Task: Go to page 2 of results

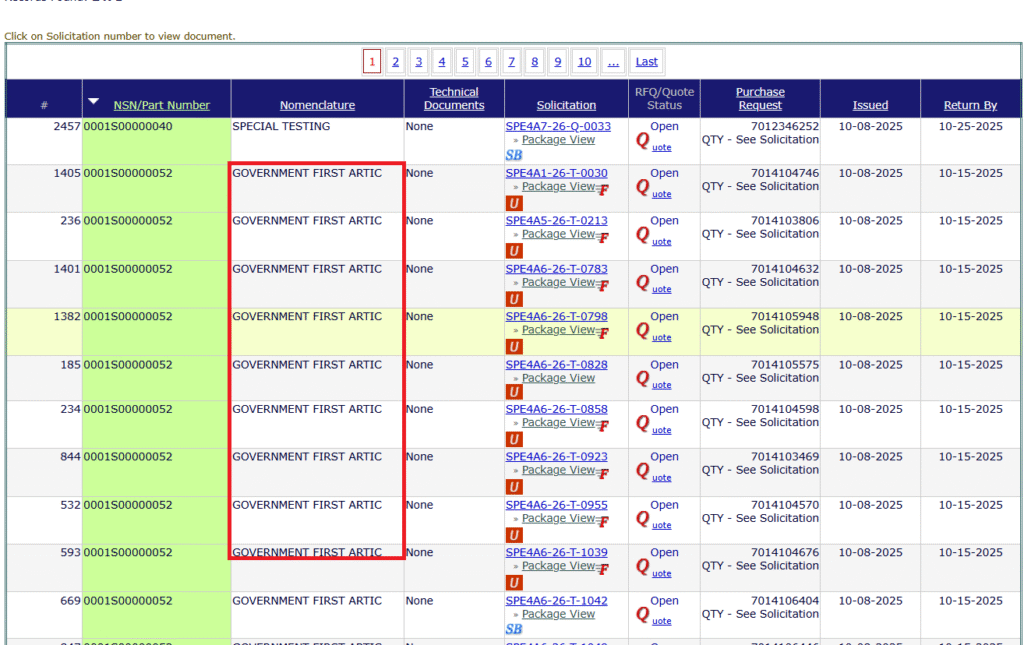Action: pyautogui.click(x=395, y=62)
